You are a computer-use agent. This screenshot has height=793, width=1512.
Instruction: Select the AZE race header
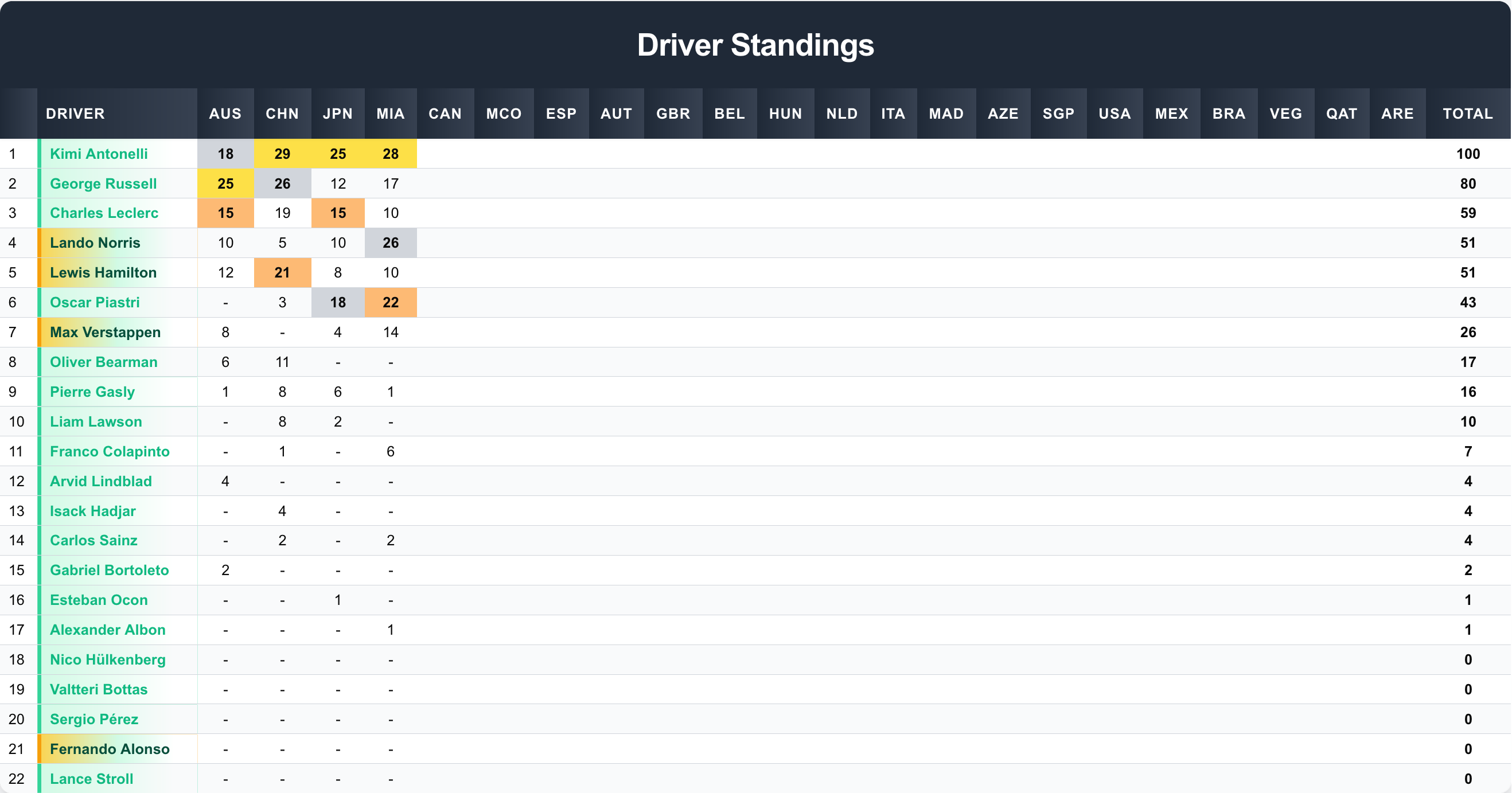[x=1003, y=114]
